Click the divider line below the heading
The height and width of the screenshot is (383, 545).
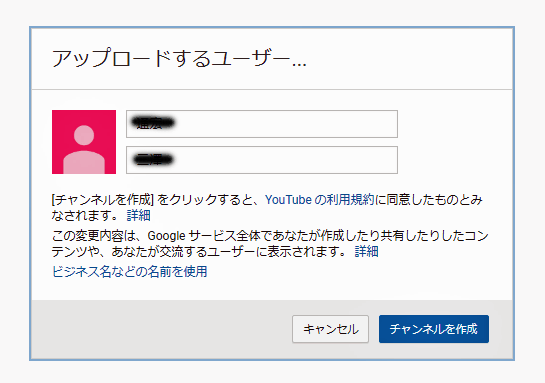(272, 89)
